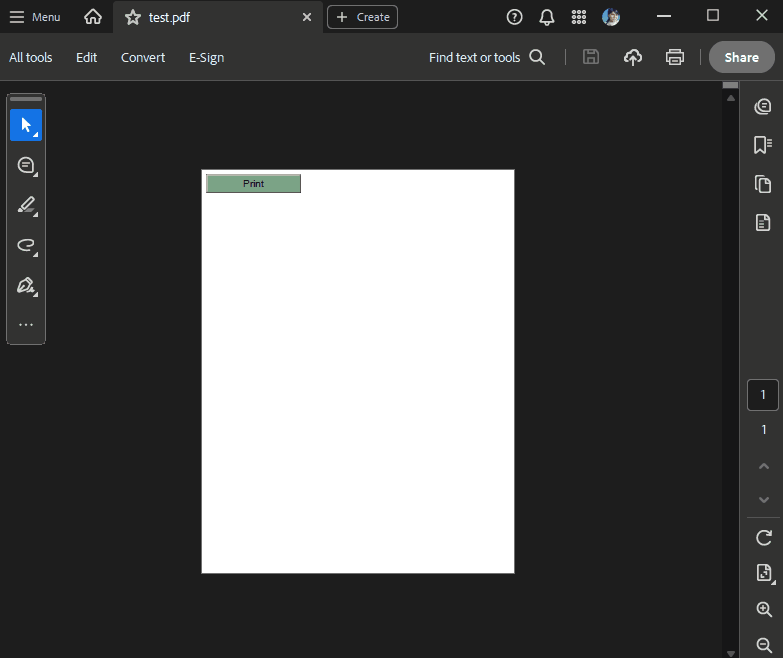Screen dimensions: 783x658
Task: Select the arrow selection tool
Action: pyautogui.click(x=26, y=125)
